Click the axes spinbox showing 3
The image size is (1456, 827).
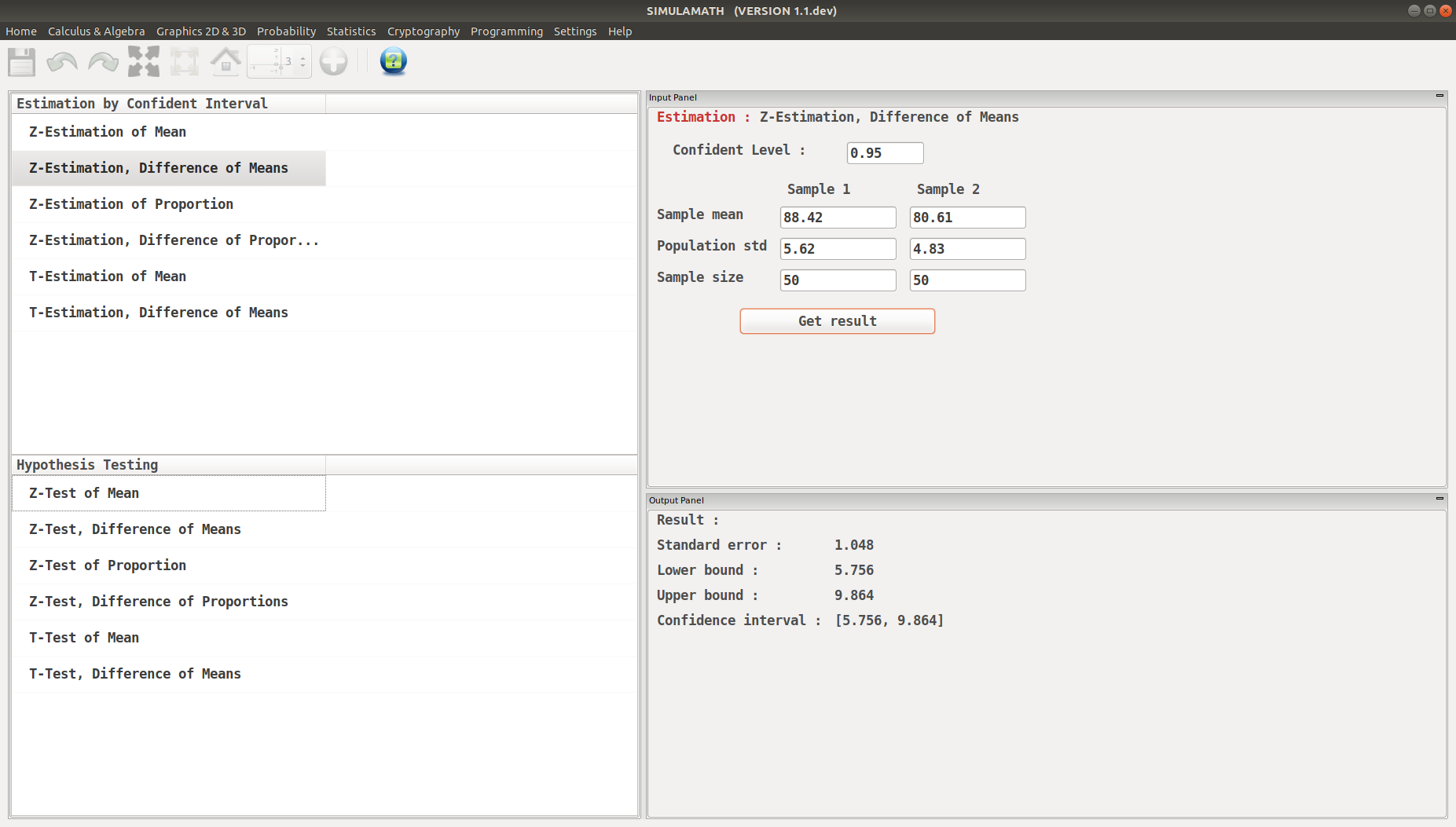click(x=279, y=61)
